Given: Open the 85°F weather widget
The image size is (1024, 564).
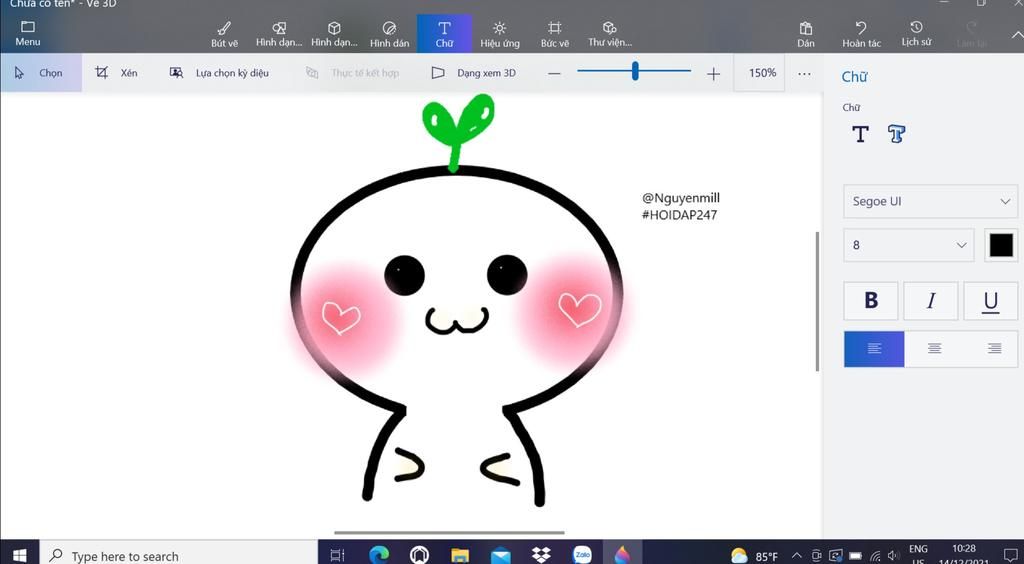Looking at the screenshot, I should (x=754, y=556).
